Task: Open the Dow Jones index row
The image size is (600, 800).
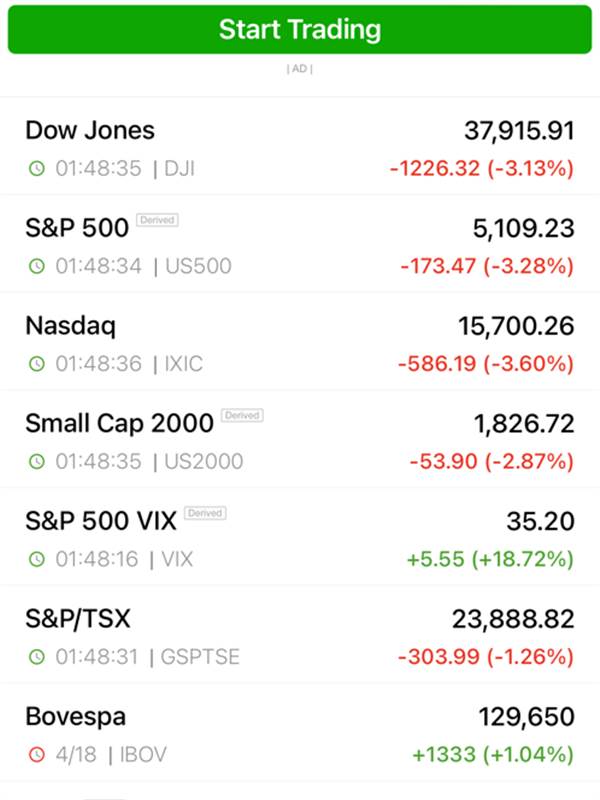Action: coord(300,146)
